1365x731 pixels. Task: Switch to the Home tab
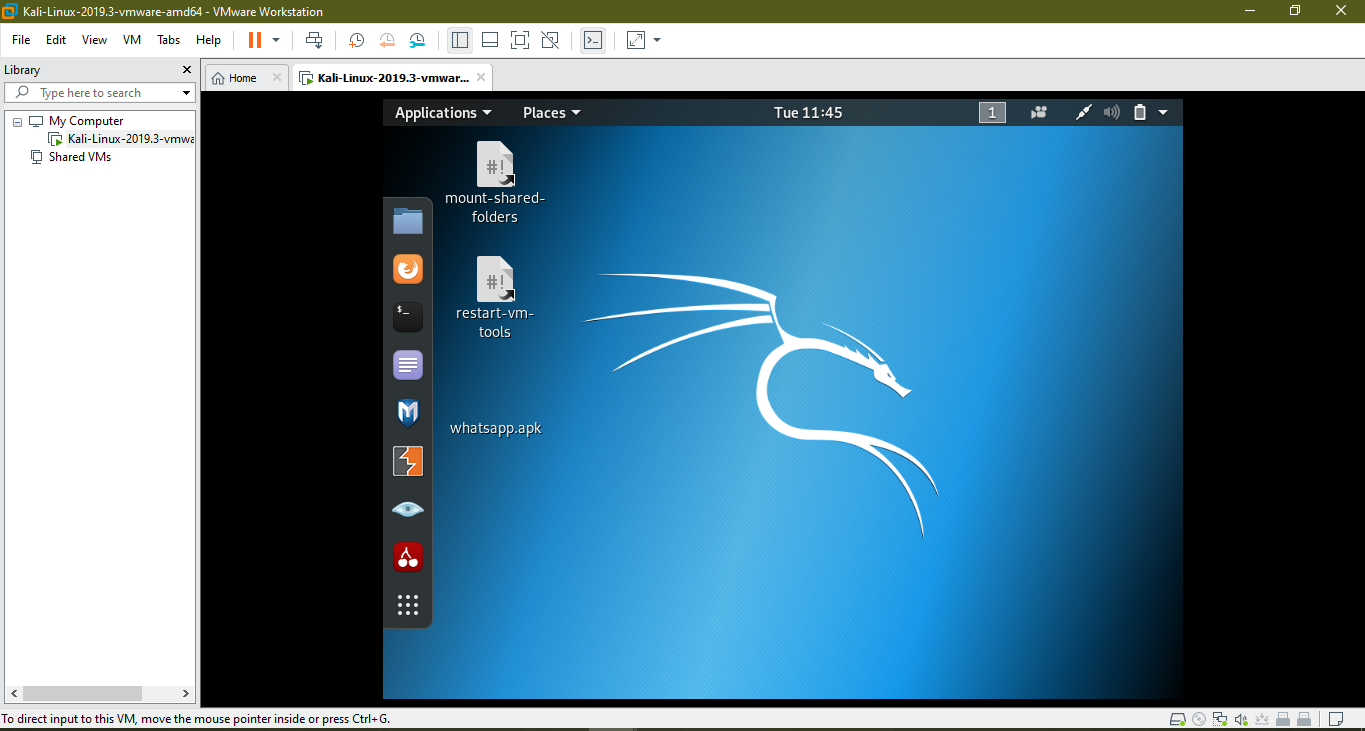(x=246, y=78)
